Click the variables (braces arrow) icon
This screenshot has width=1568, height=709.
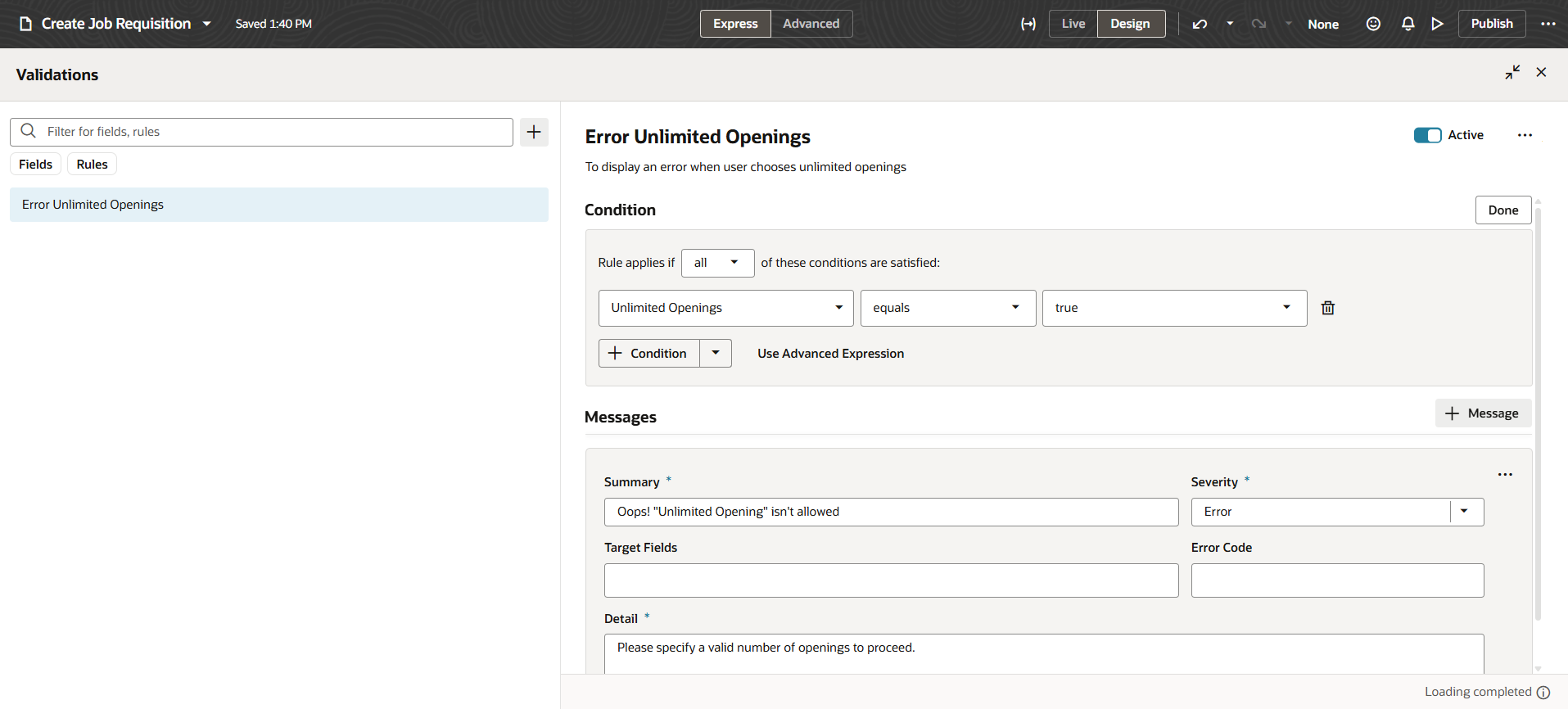pos(1028,24)
